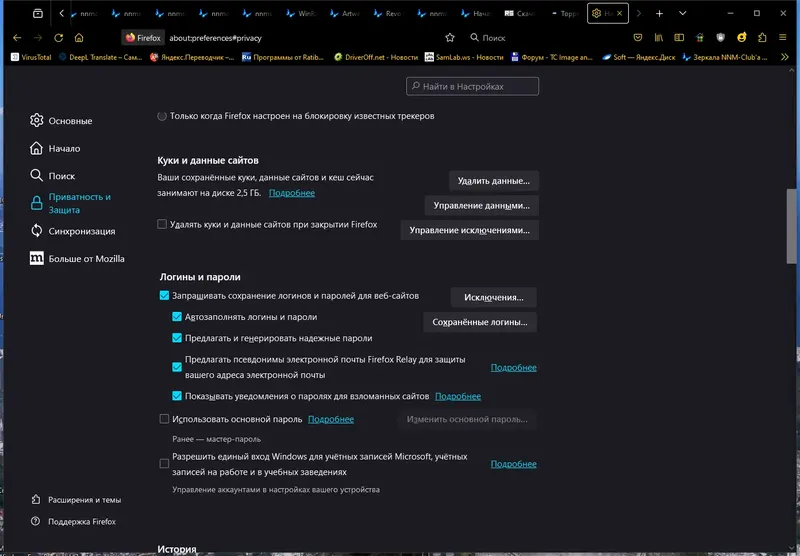Uncheck Firefox Relay псевдонимы checkbox
800x556 pixels.
pyautogui.click(x=177, y=367)
